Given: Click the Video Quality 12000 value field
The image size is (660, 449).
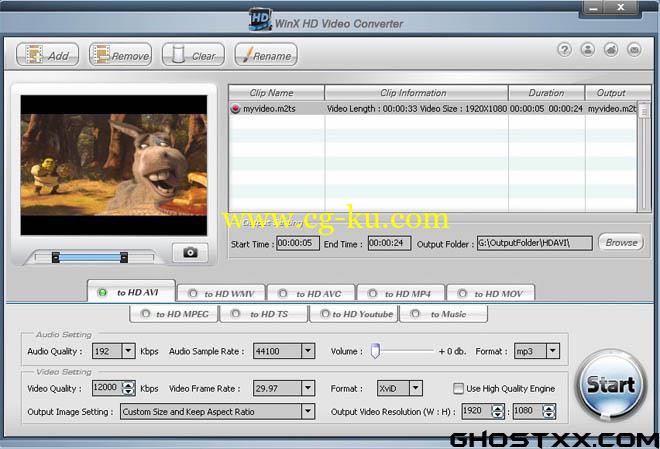Looking at the screenshot, I should pos(107,388).
